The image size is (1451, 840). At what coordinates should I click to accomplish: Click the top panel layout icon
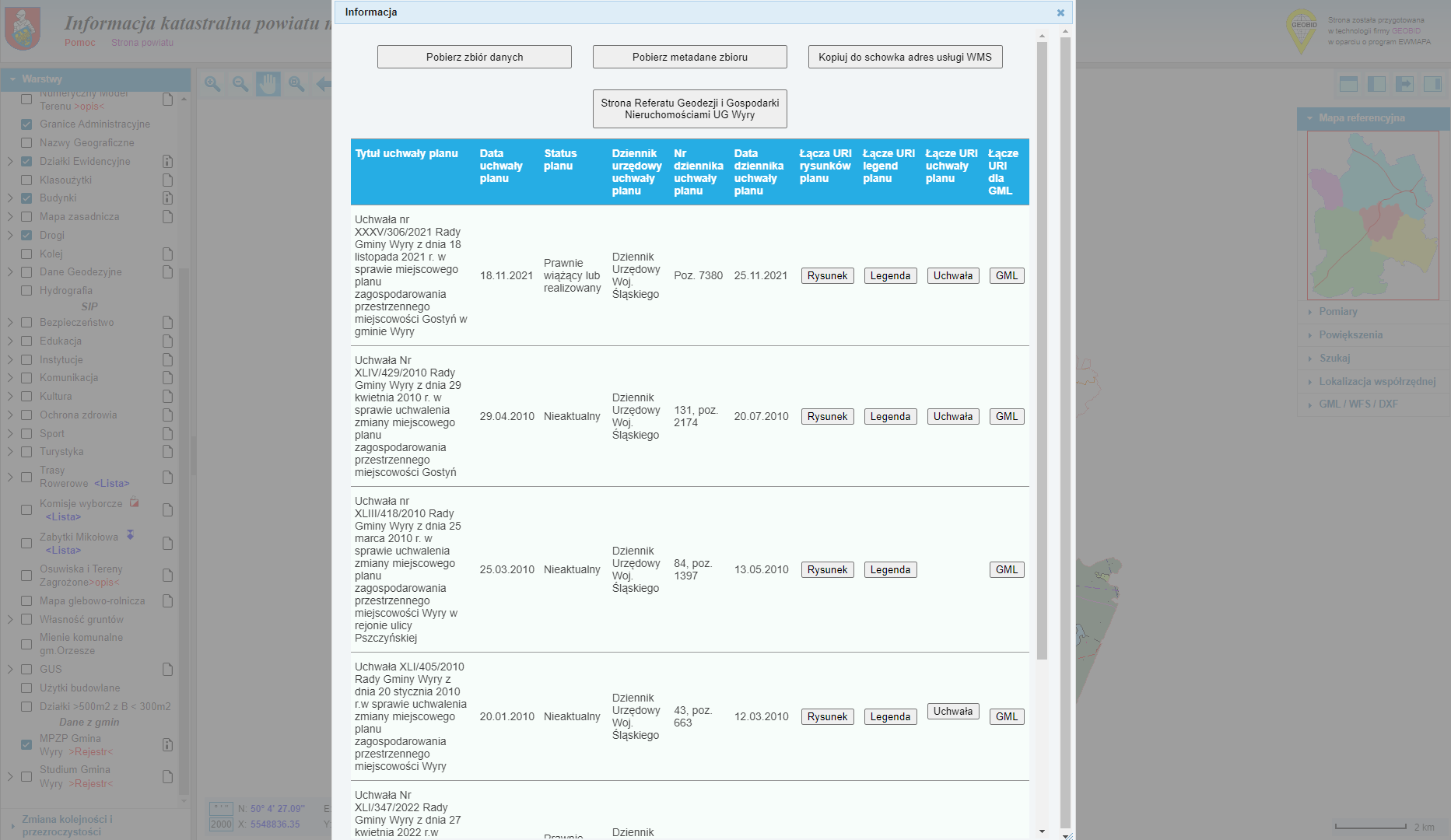[x=1348, y=84]
